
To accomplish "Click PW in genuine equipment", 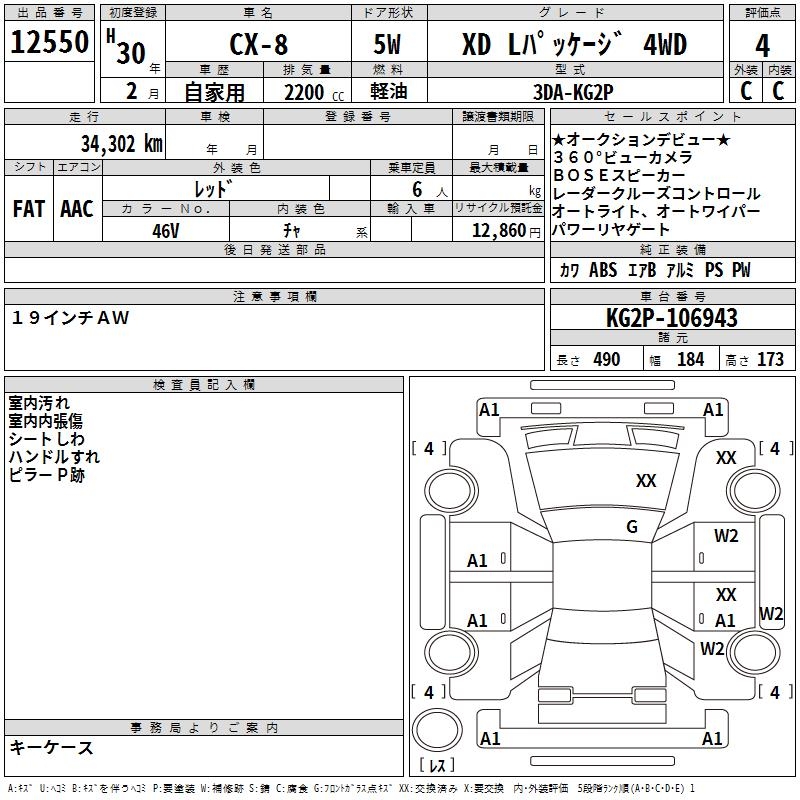I will click(x=741, y=270).
